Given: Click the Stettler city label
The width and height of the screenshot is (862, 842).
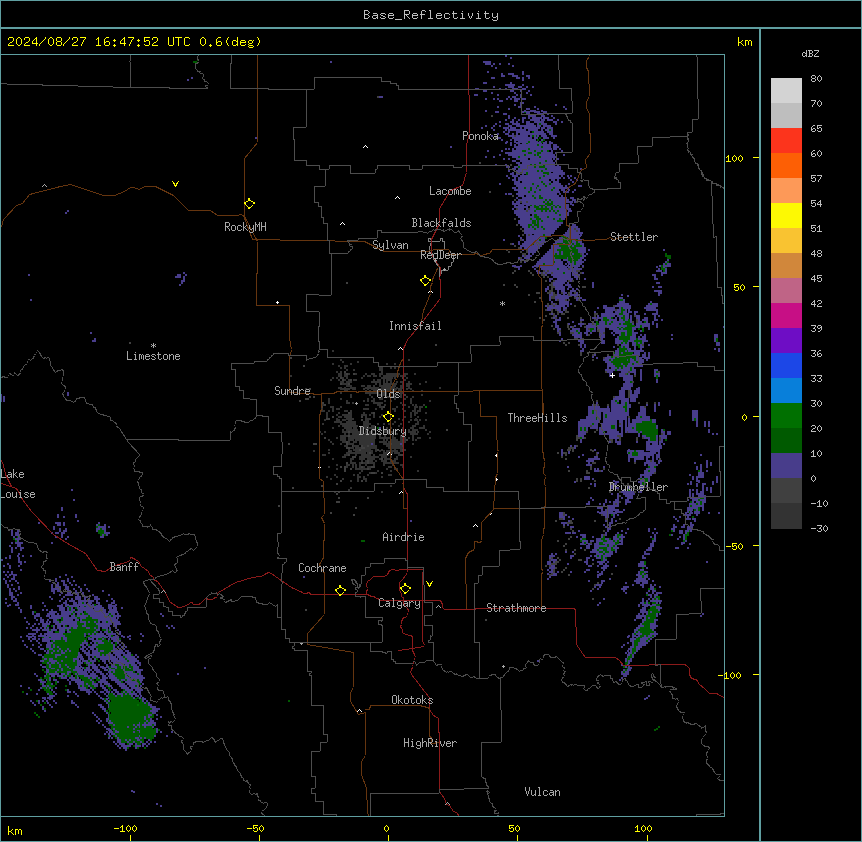Looking at the screenshot, I should [634, 237].
